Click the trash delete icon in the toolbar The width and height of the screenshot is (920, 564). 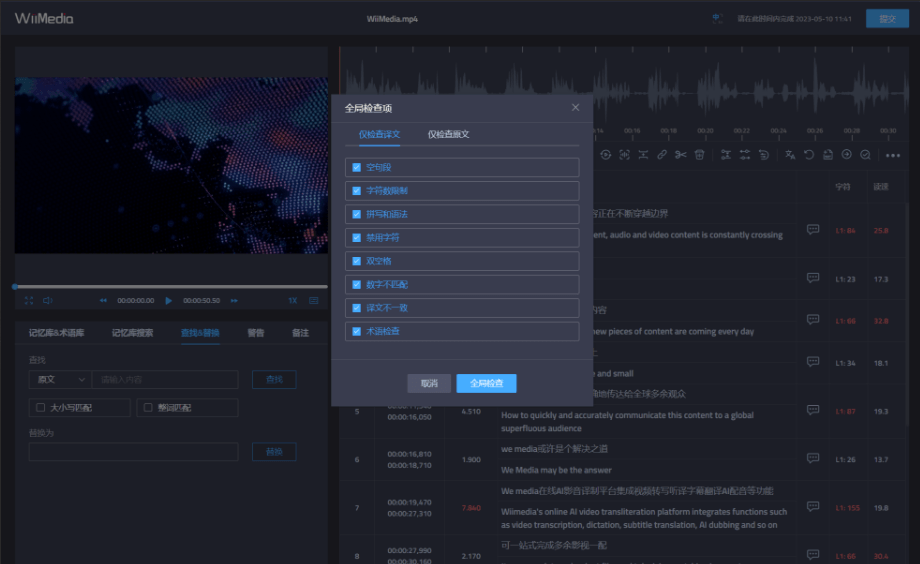pyautogui.click(x=699, y=154)
